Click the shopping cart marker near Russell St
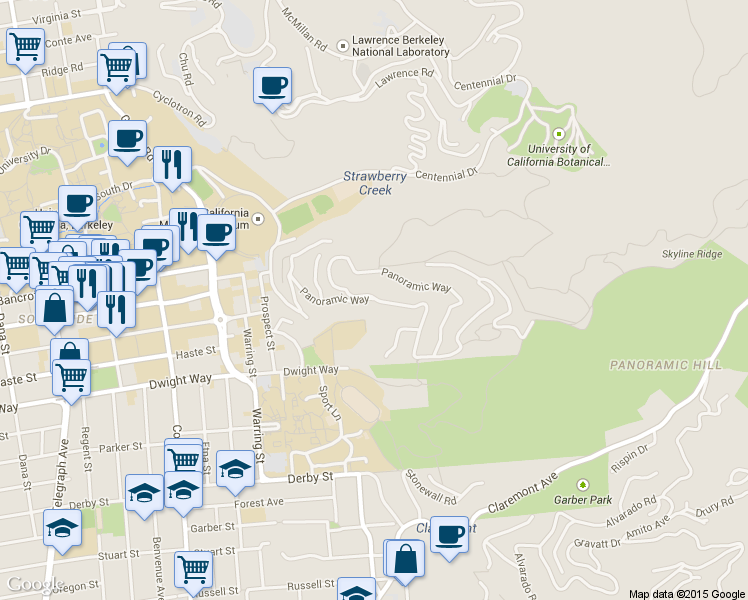The image size is (748, 600). (x=193, y=573)
